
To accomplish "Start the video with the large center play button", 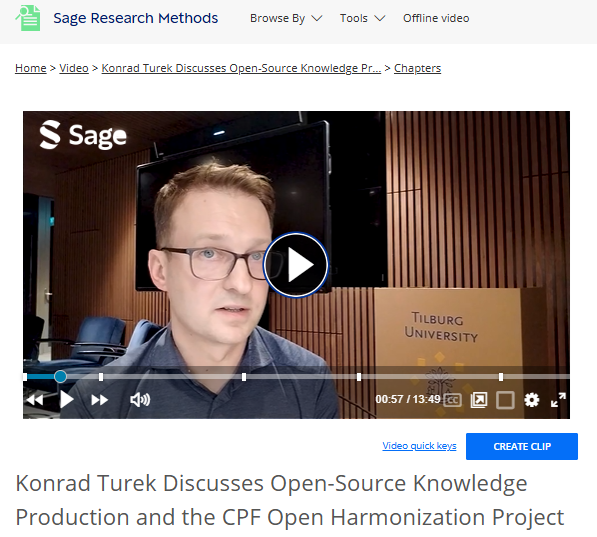I will tap(296, 265).
